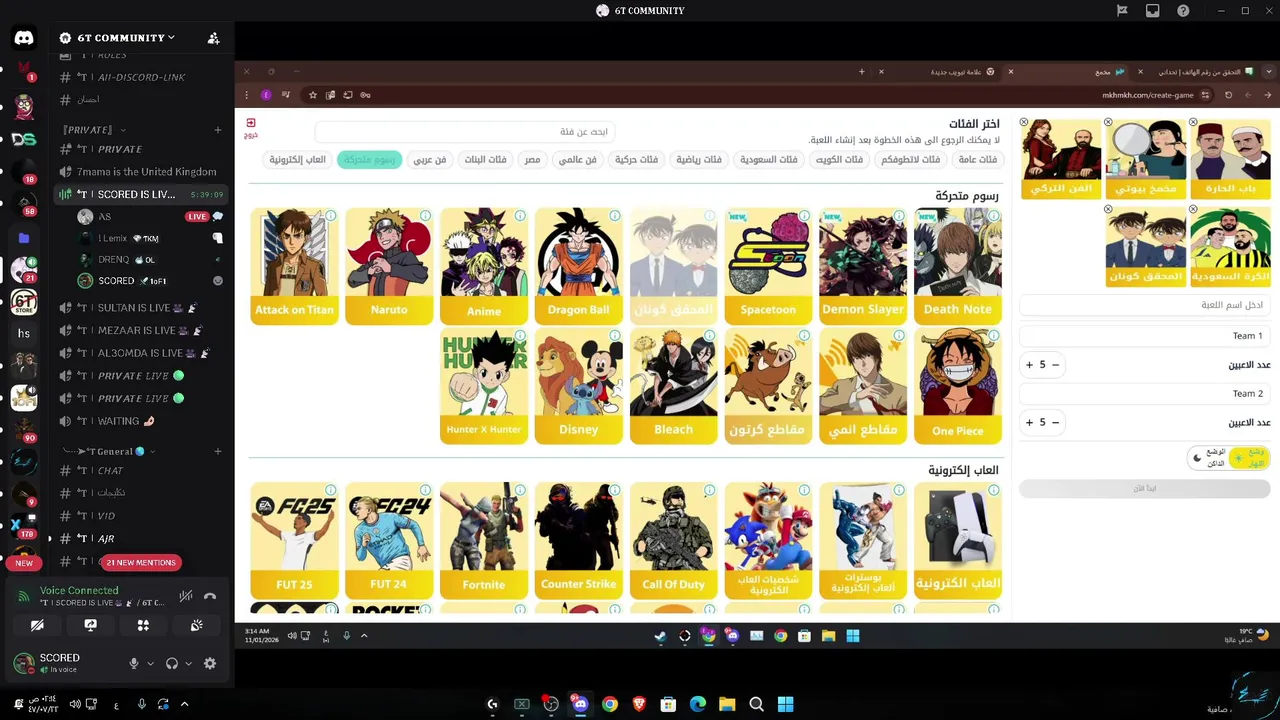This screenshot has height=720, width=1280.
Task: Click the share your screen icon
Action: tap(90, 625)
